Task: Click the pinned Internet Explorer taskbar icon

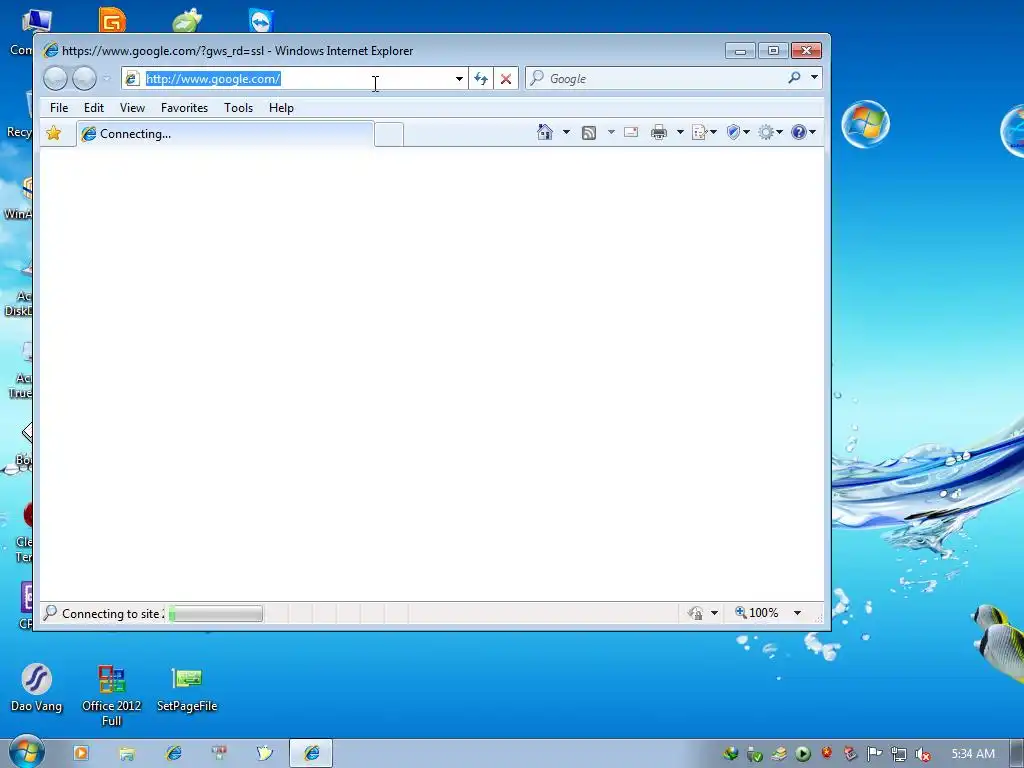Action: tap(174, 753)
